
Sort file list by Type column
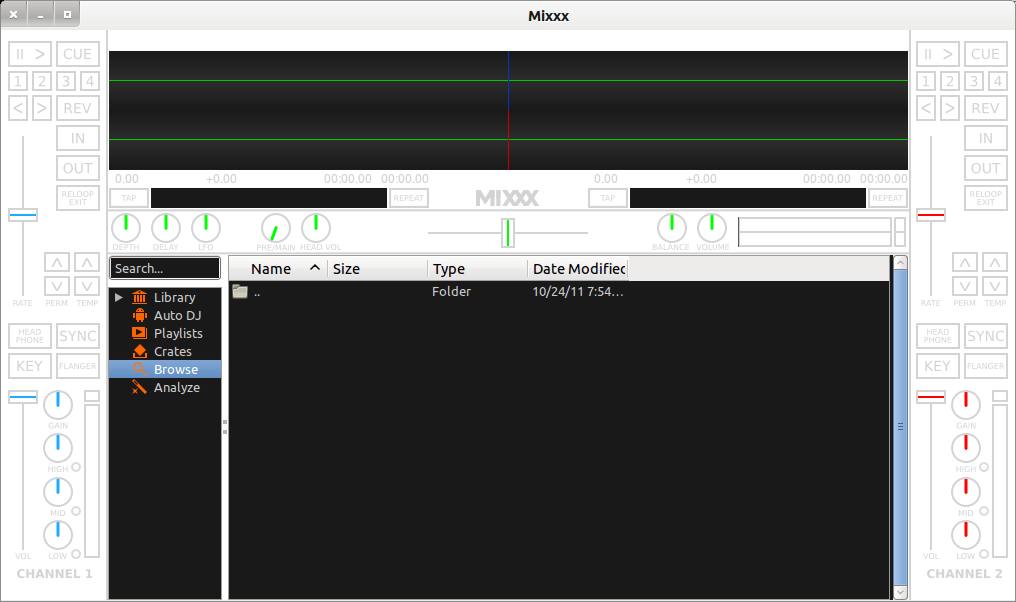(x=478, y=268)
